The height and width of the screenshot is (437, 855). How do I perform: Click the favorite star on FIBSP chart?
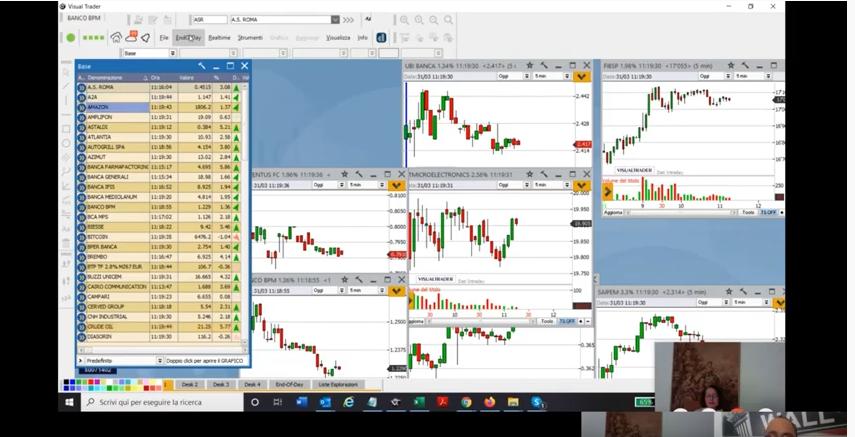click(731, 65)
